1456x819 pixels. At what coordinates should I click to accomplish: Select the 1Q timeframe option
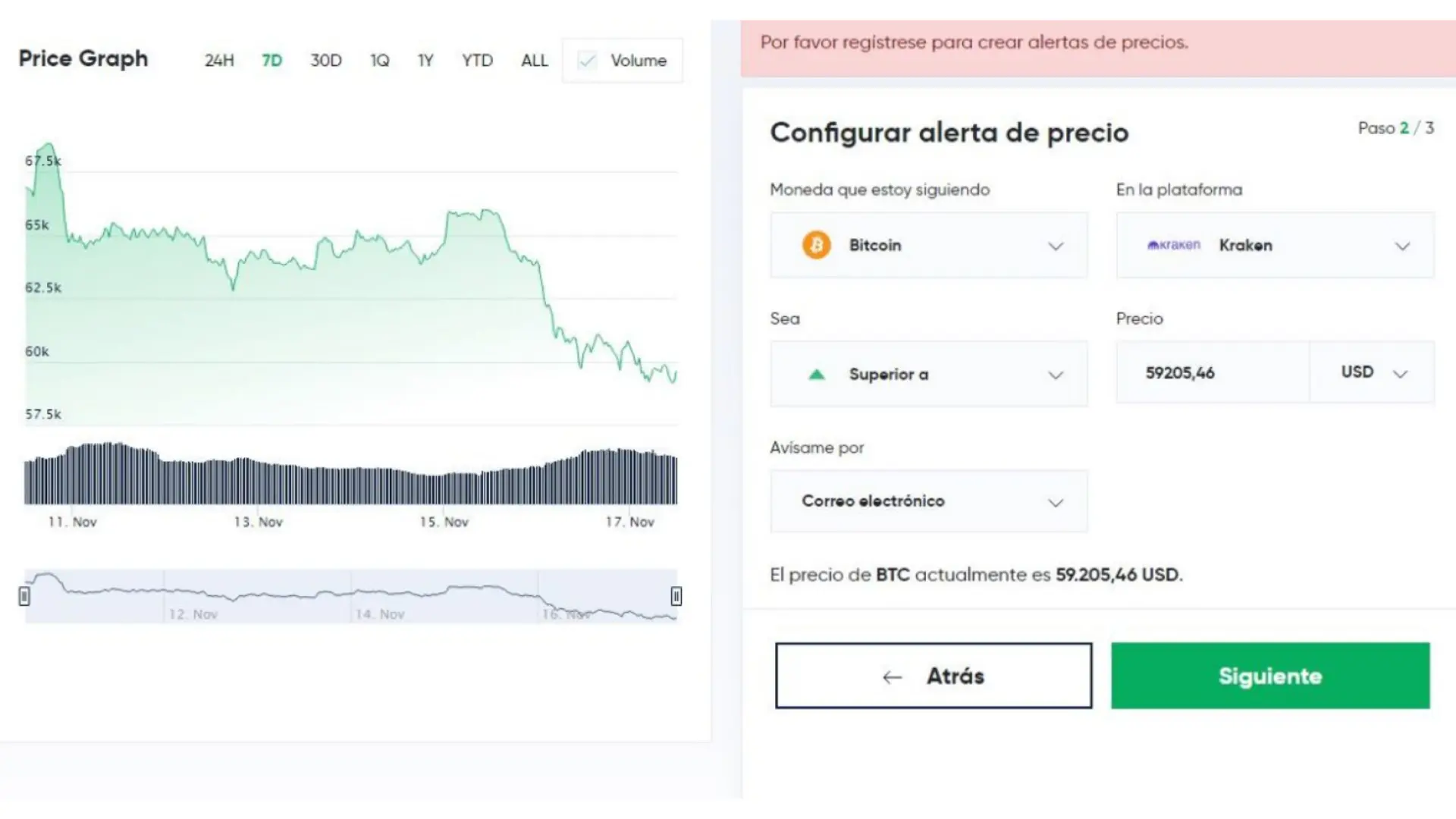379,60
